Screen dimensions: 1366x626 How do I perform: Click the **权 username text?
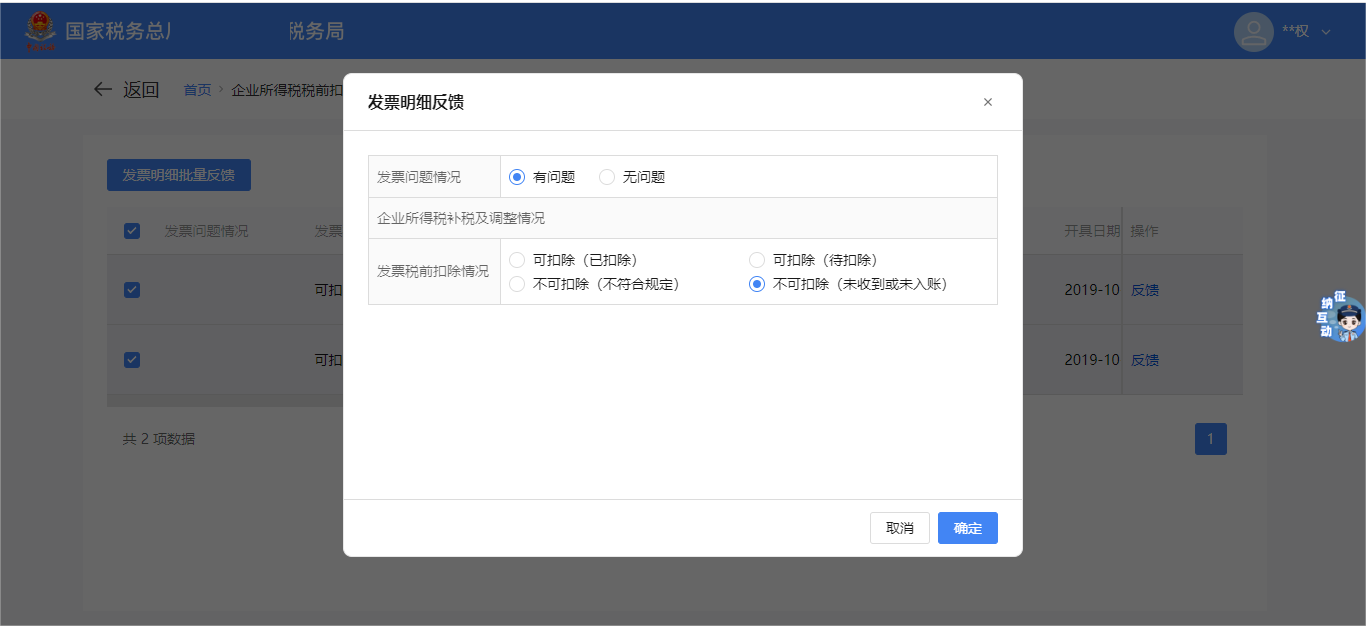[x=1296, y=32]
